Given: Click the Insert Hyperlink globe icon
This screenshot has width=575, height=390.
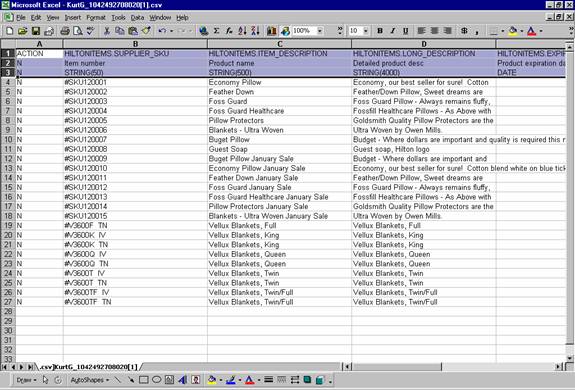Looking at the screenshot, I should [x=203, y=31].
